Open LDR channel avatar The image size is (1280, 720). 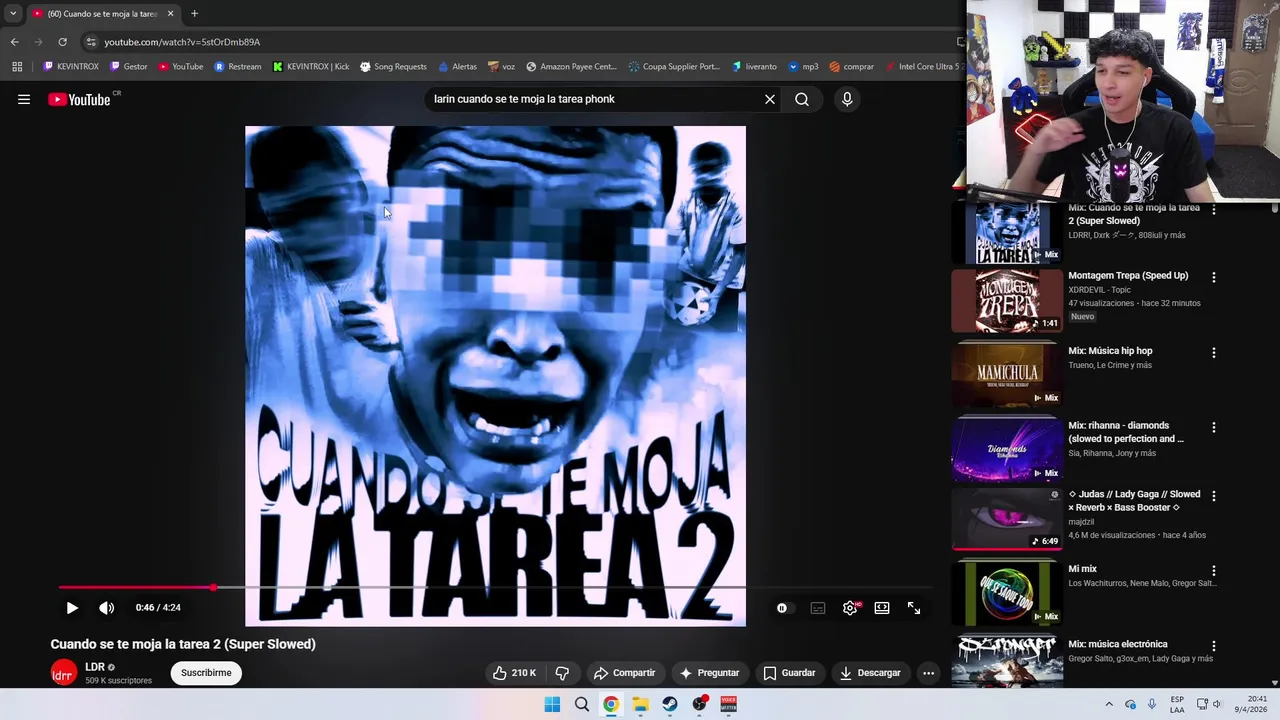[x=63, y=674]
